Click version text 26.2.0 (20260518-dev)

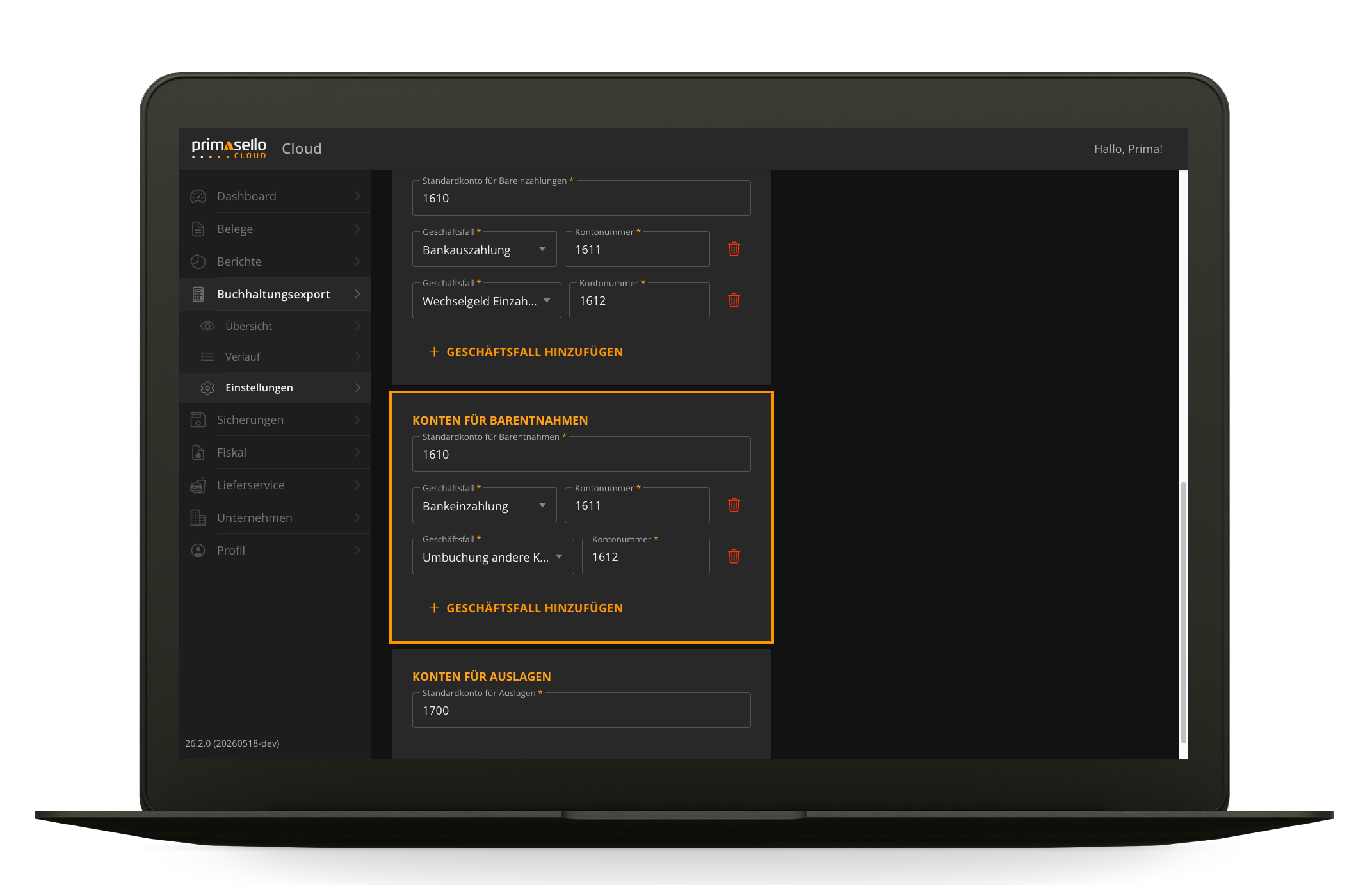pos(232,743)
